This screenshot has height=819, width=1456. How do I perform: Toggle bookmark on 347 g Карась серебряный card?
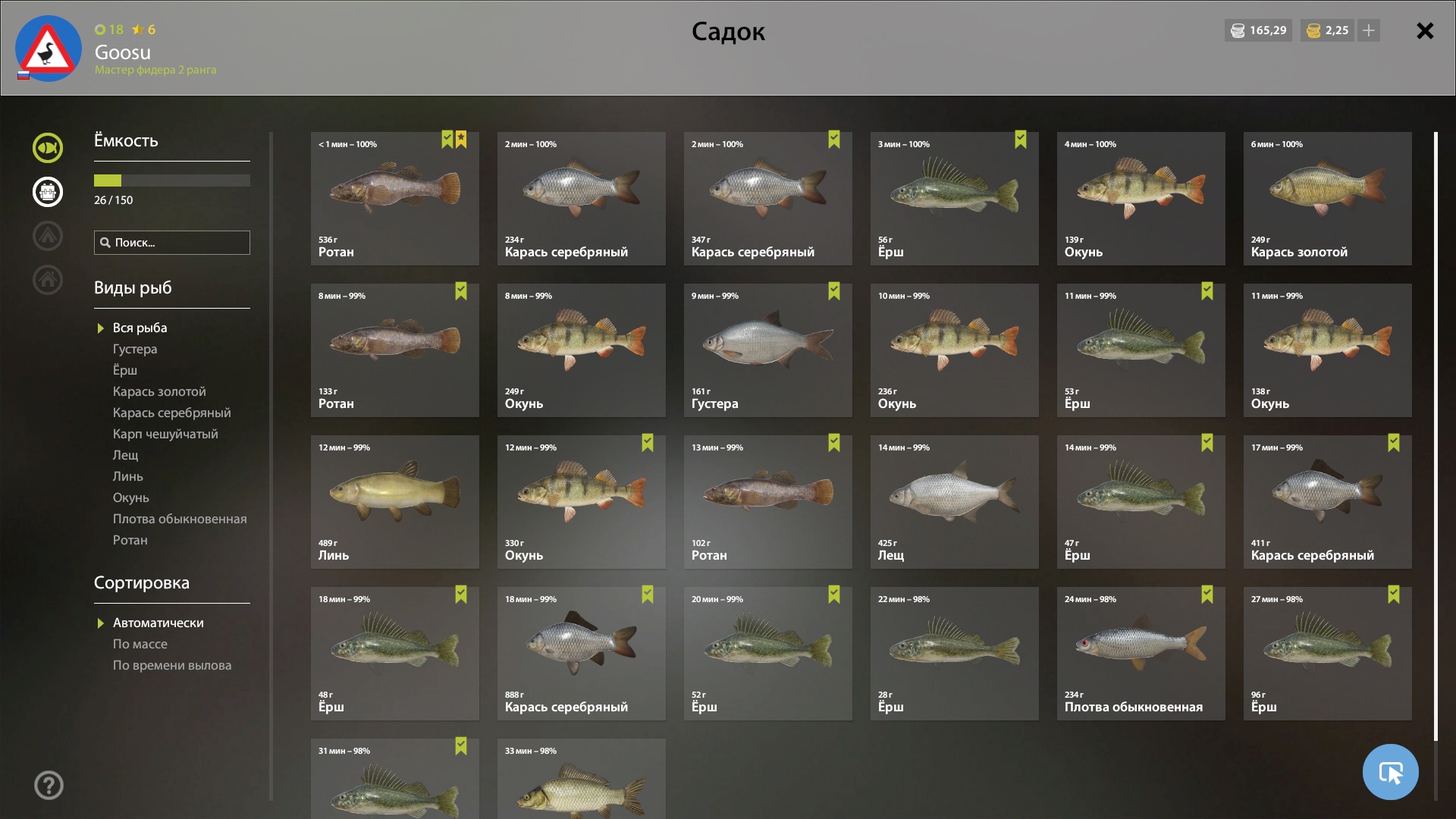coord(833,140)
